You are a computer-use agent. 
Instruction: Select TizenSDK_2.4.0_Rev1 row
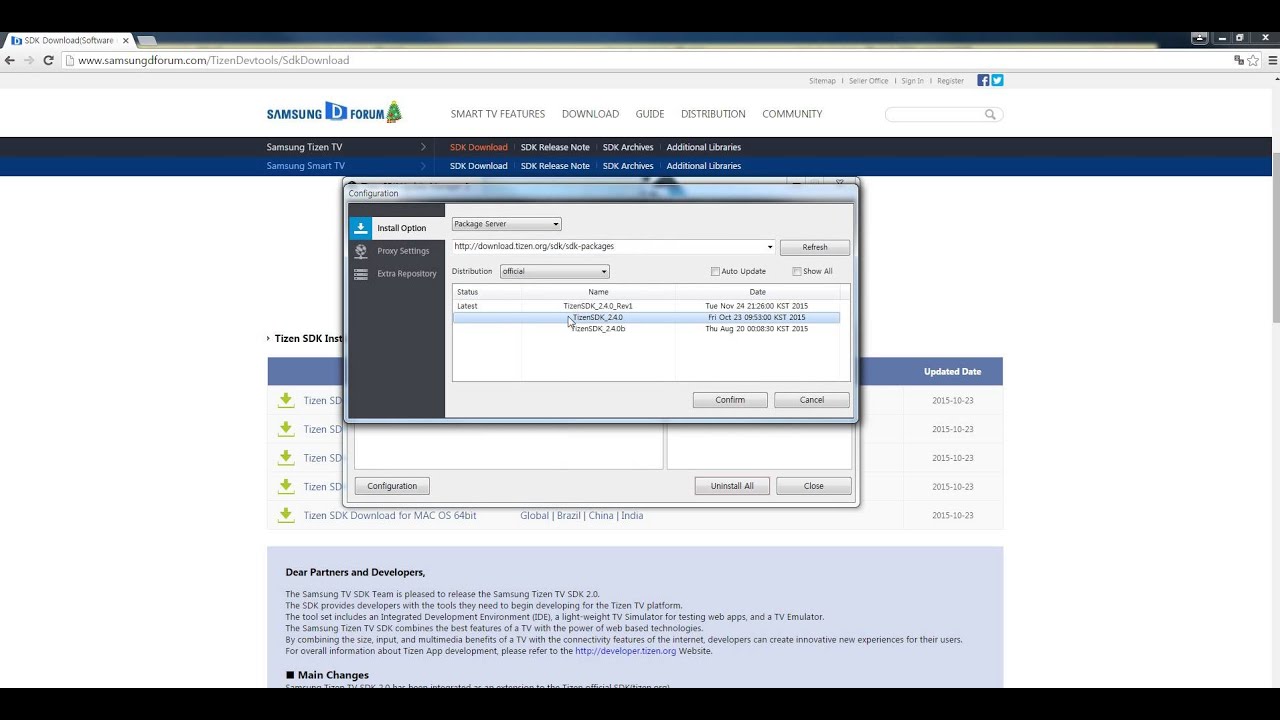point(646,306)
